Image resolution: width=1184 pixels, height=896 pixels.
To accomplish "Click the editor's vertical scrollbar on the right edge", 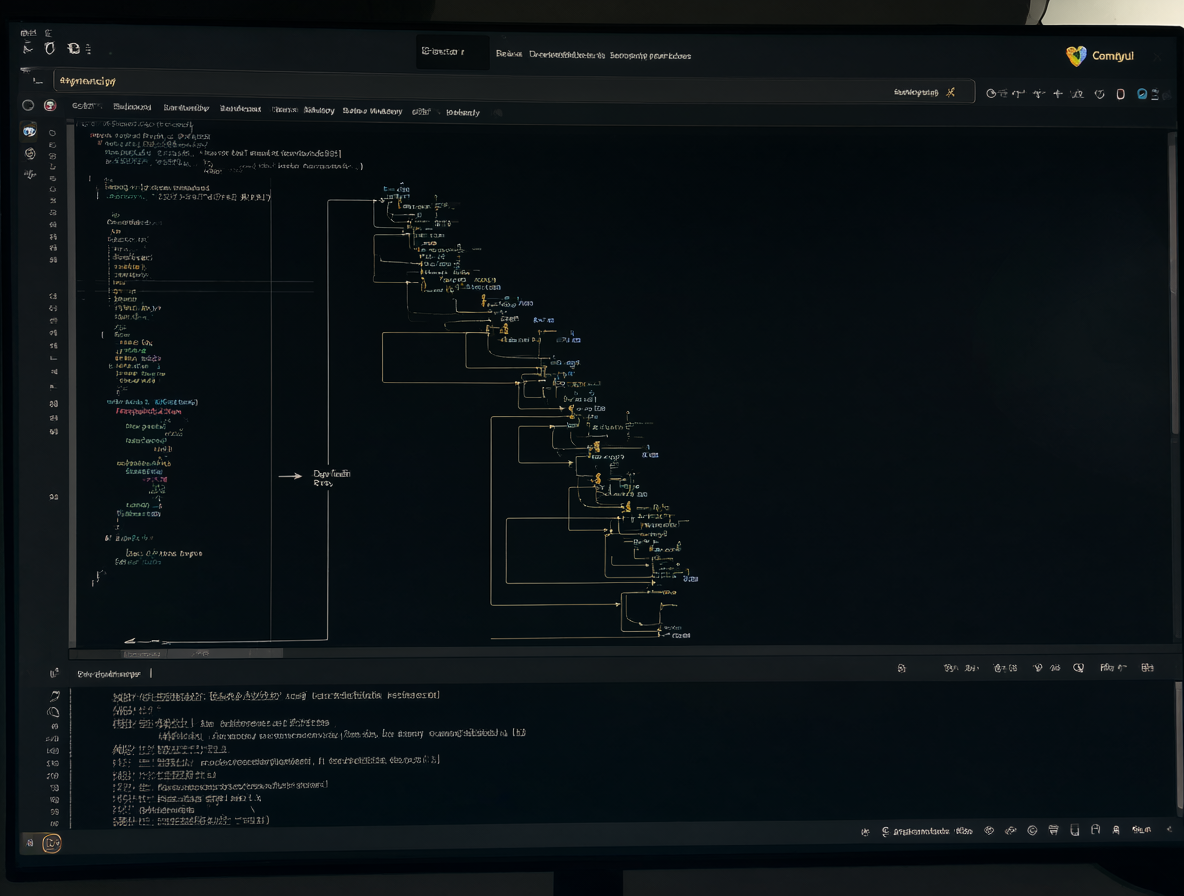I will point(1173,283).
